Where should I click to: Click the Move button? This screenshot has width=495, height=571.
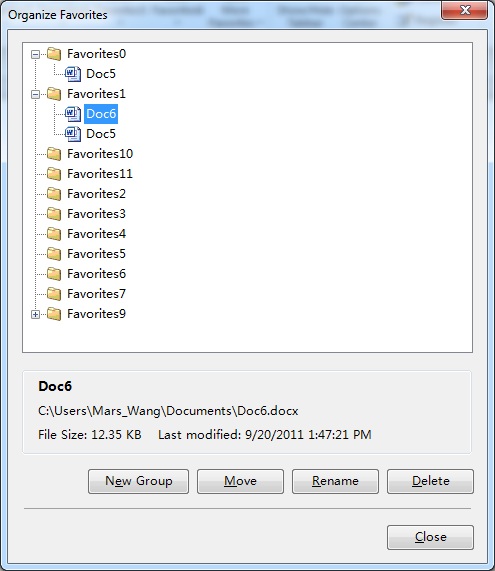[x=240, y=481]
